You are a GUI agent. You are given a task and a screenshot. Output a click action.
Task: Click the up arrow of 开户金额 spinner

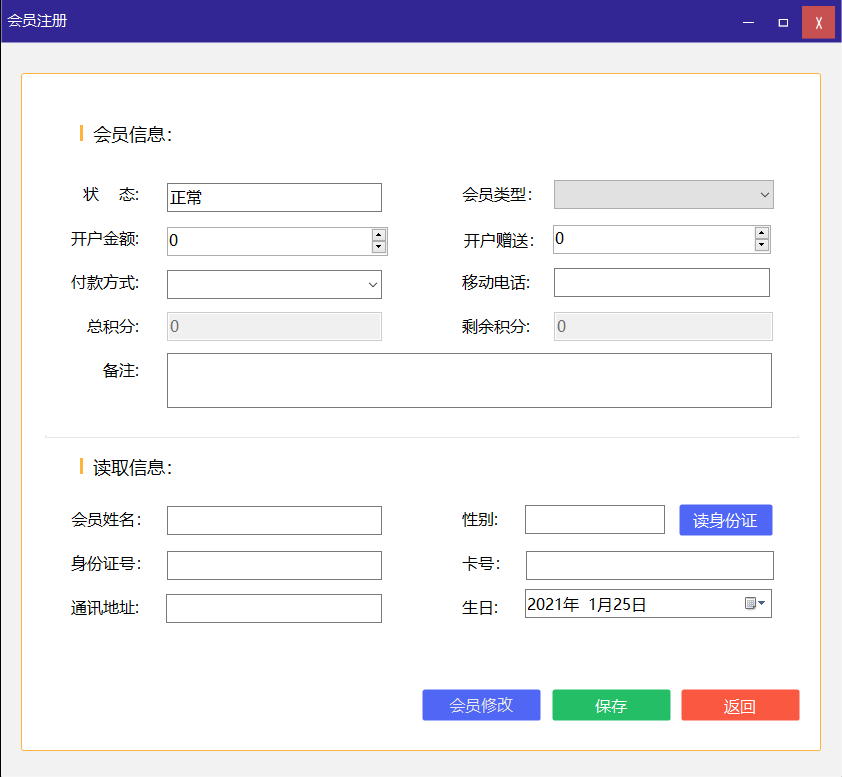click(x=379, y=235)
